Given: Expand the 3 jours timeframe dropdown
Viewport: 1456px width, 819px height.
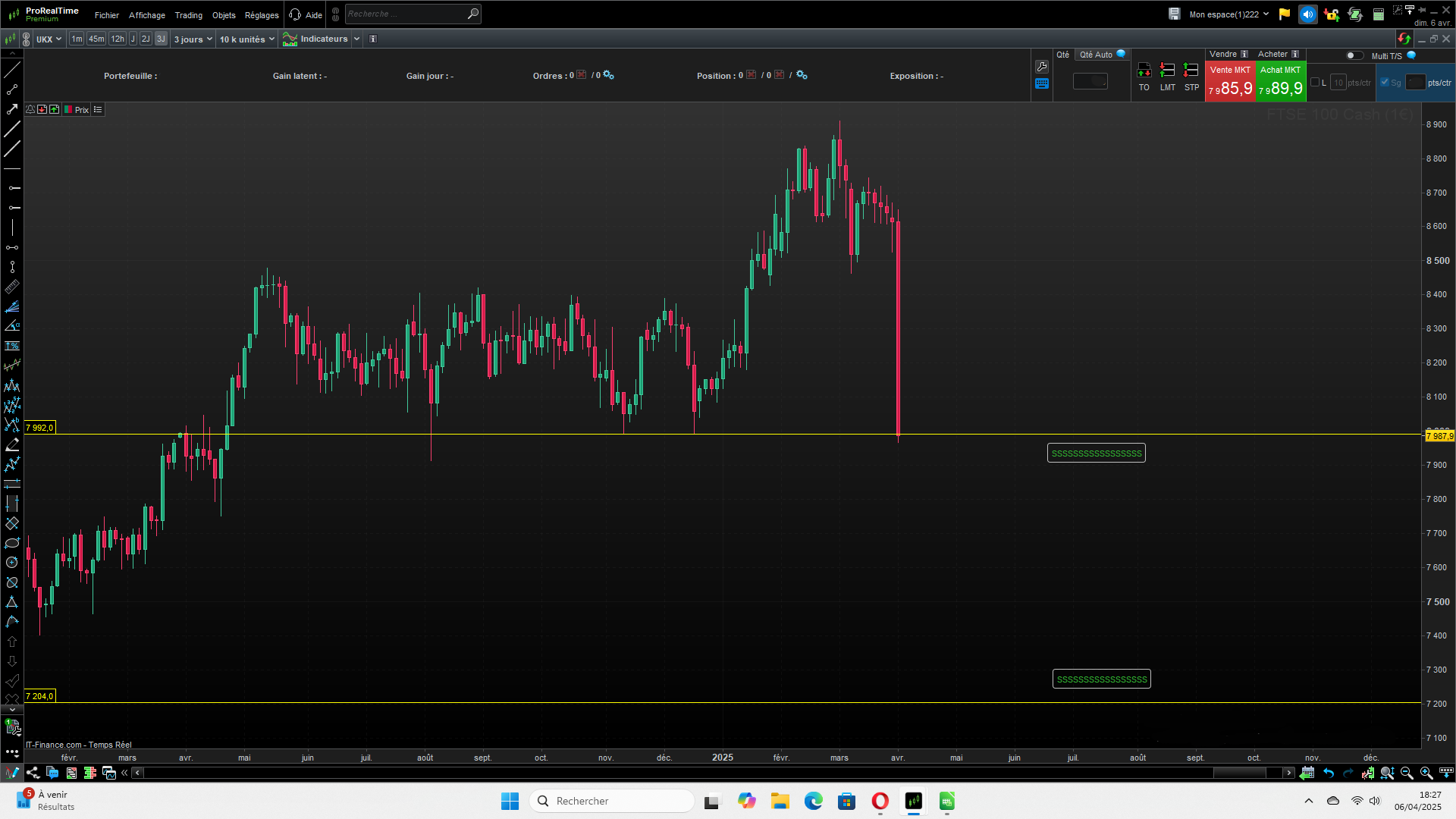Looking at the screenshot, I should point(193,39).
